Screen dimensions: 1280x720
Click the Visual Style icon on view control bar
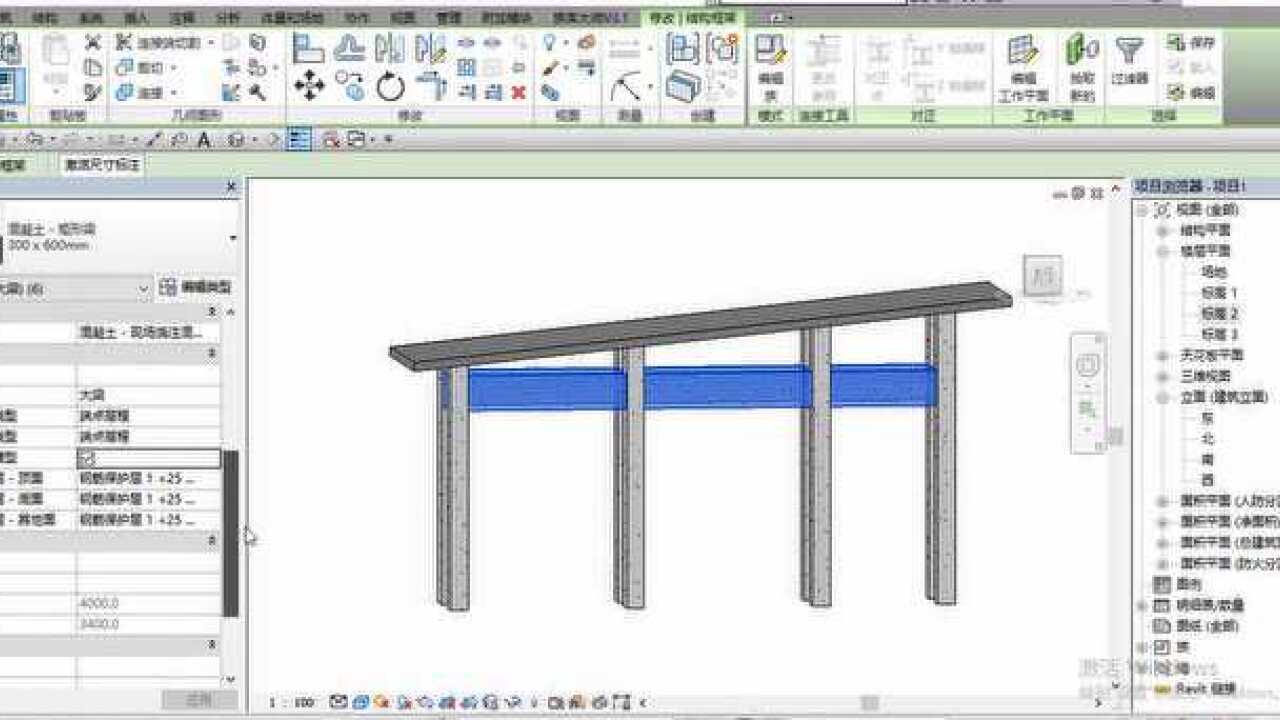pyautogui.click(x=360, y=702)
